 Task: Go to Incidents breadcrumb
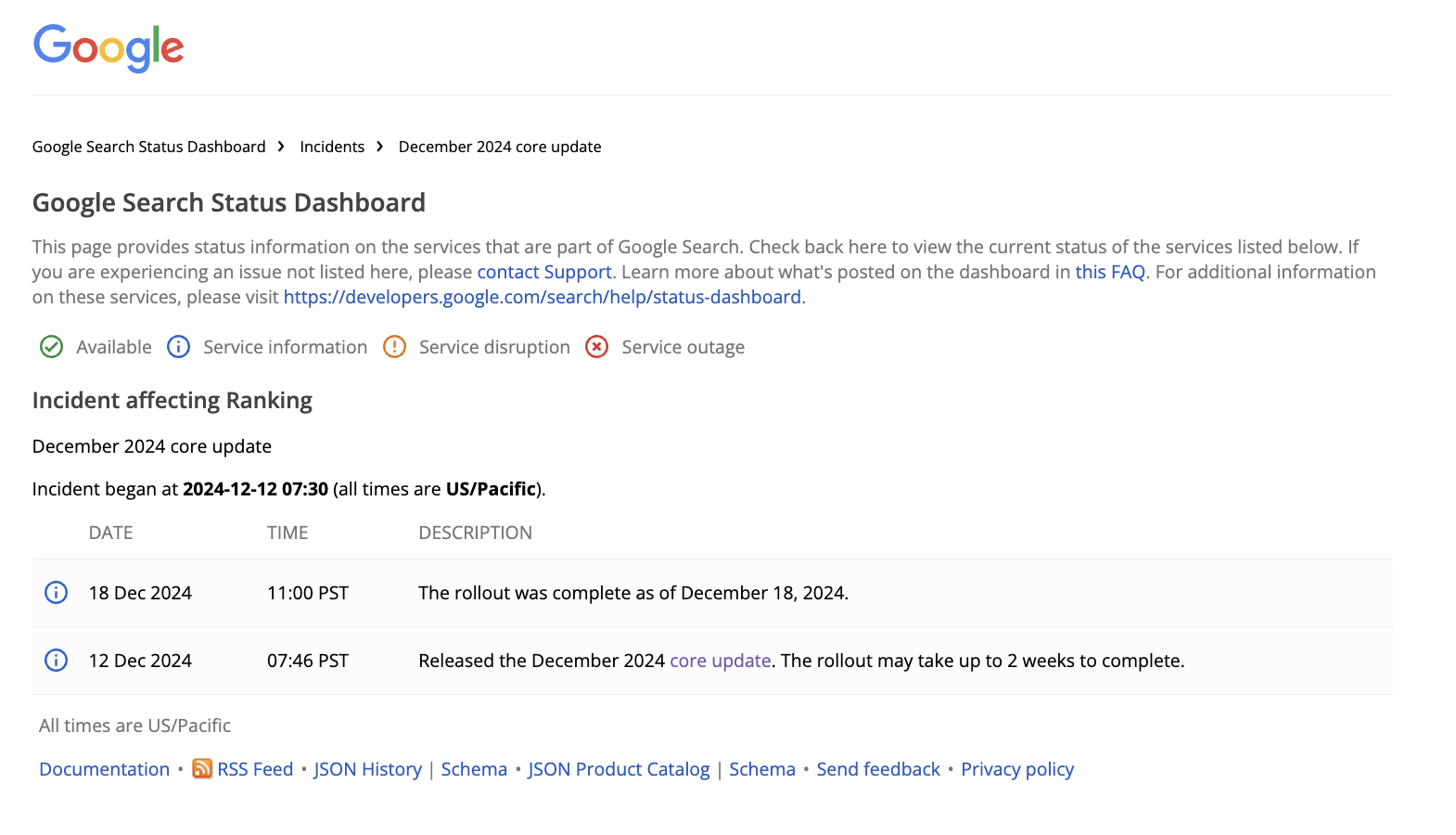coord(332,147)
